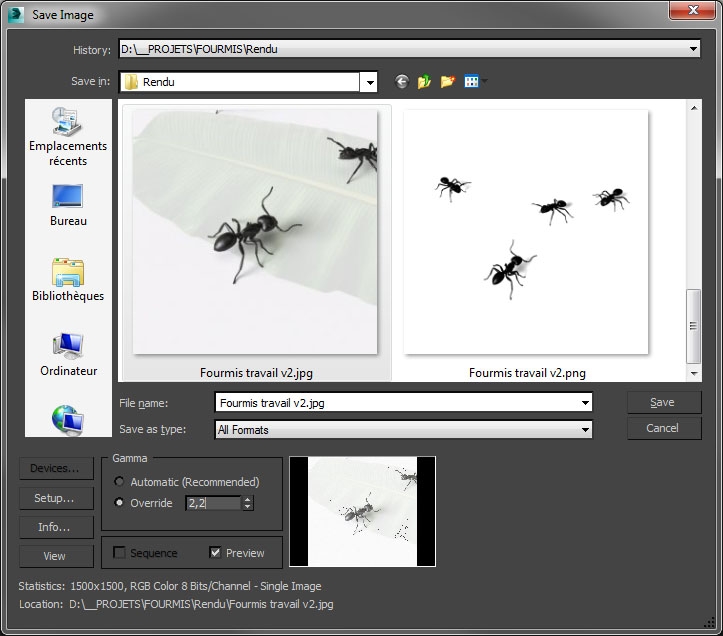Click the preview image of the ant
Image resolution: width=723 pixels, height=636 pixels.
[x=362, y=511]
